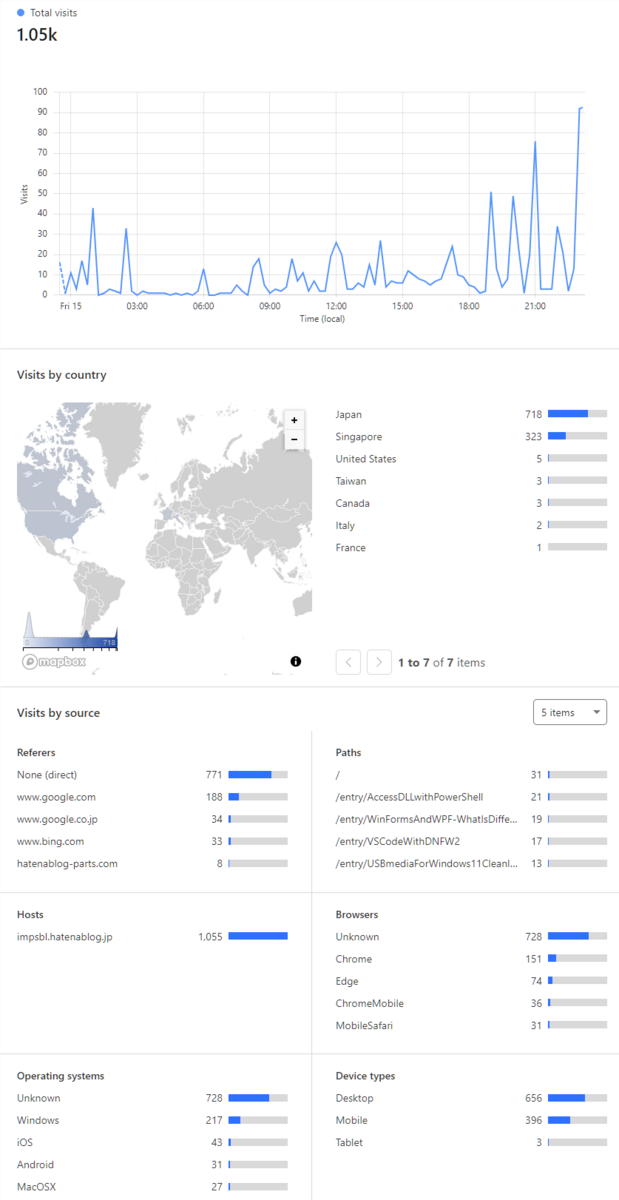Click the Visits by country heading
The height and width of the screenshot is (1200, 619).
62,375
